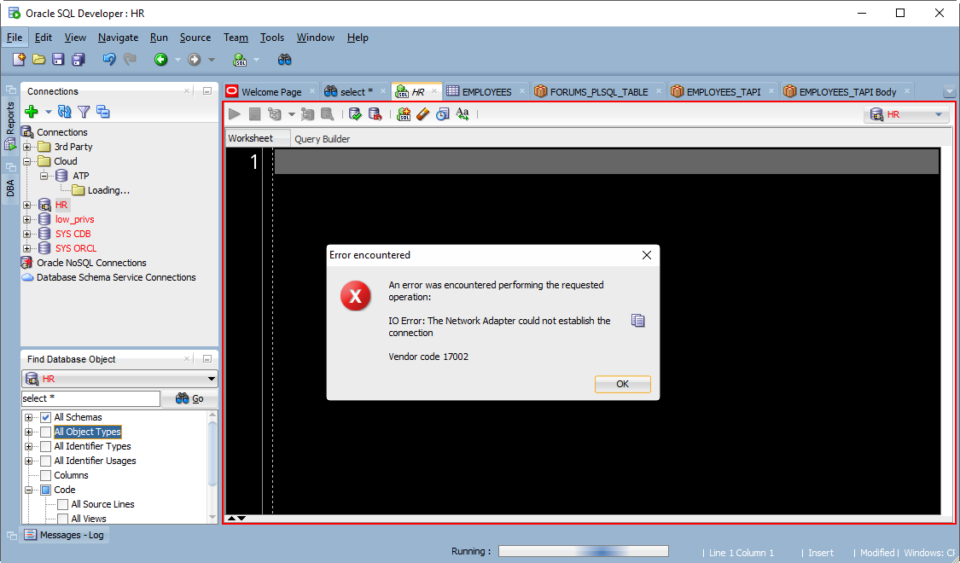Click the copy error message icon
Viewport: 960px width, 563px height.
[x=638, y=321]
